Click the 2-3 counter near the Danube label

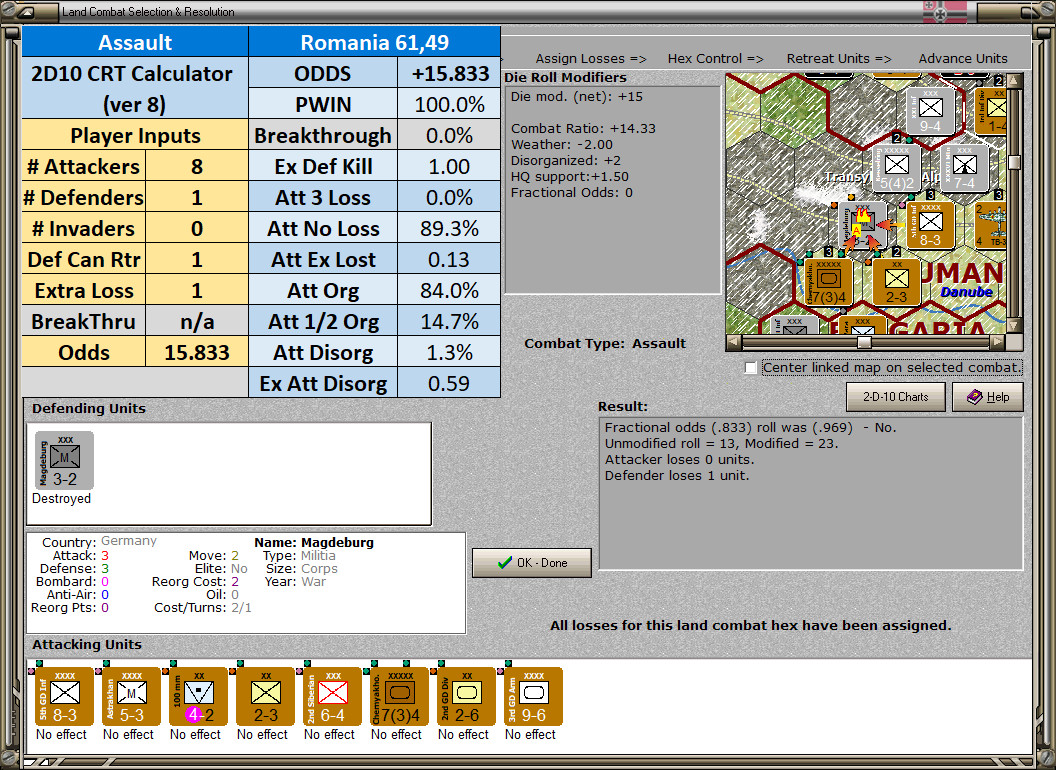click(897, 283)
